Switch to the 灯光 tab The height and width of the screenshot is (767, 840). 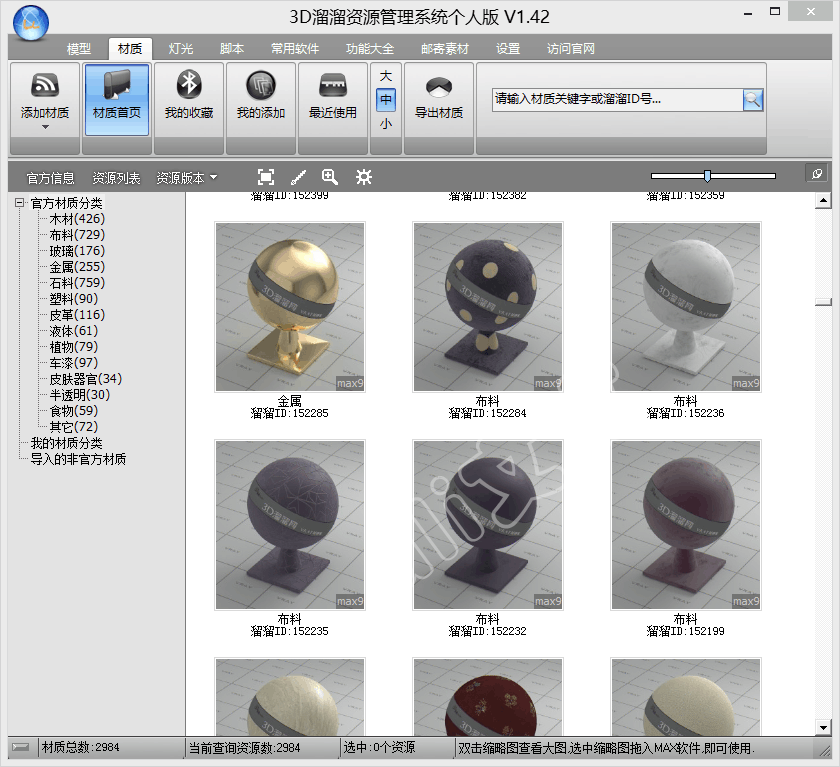click(181, 49)
